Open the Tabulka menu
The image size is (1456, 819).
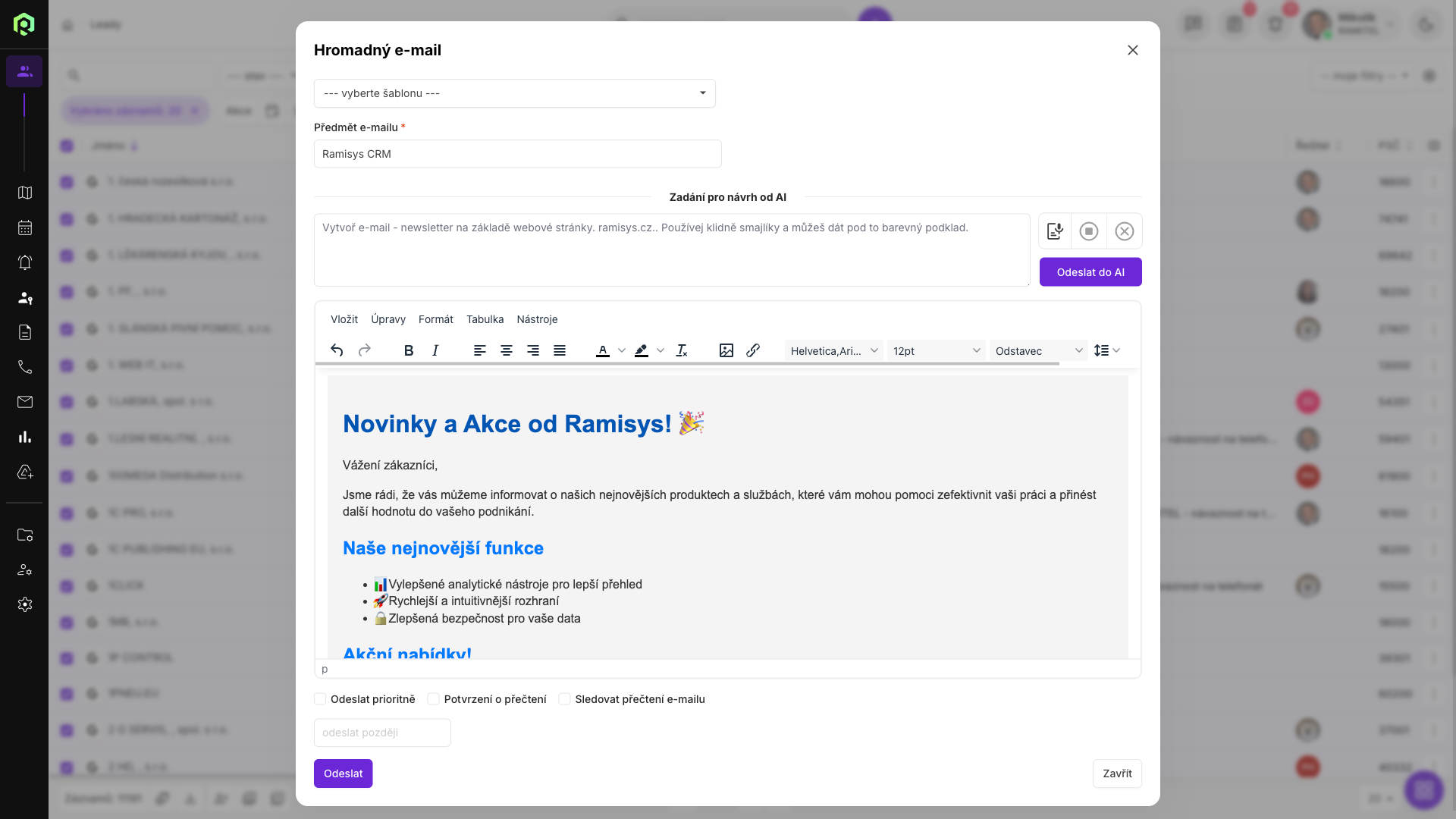click(x=485, y=319)
